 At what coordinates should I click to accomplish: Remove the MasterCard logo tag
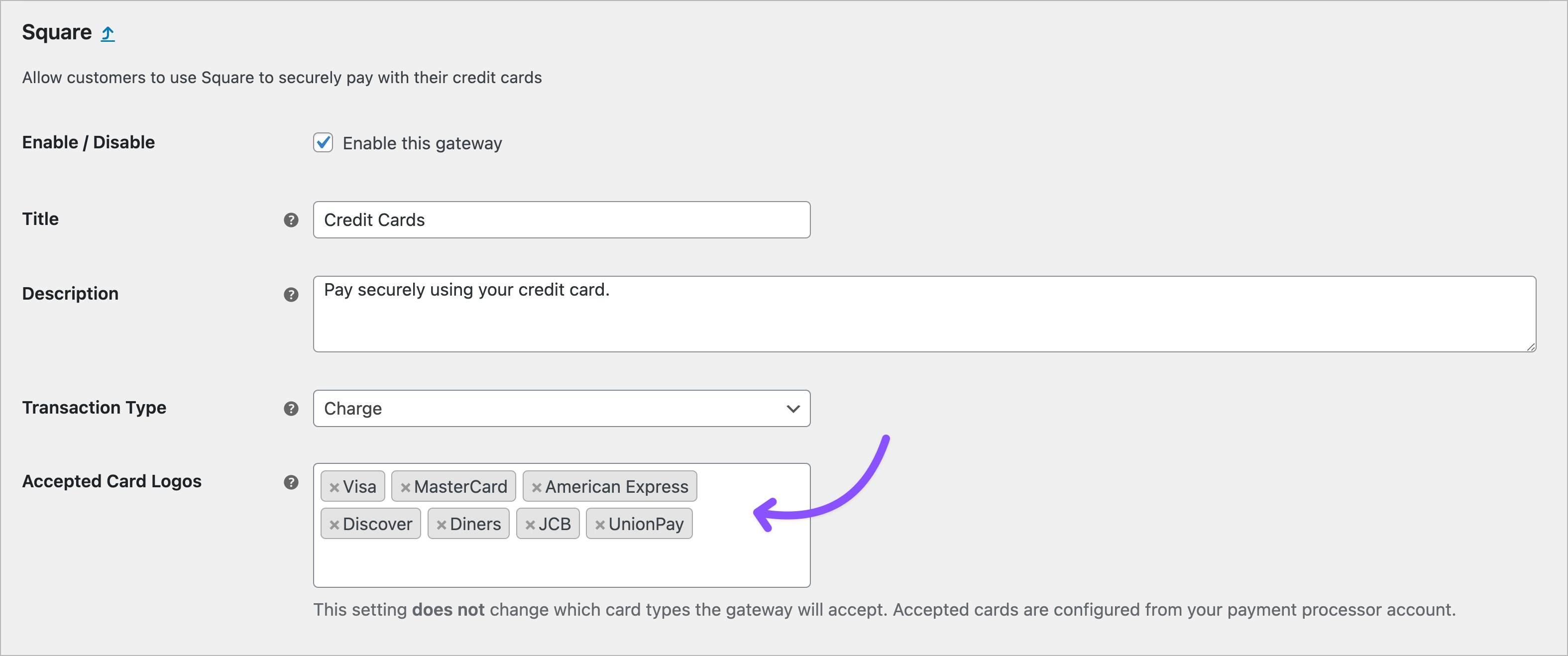pyautogui.click(x=405, y=486)
